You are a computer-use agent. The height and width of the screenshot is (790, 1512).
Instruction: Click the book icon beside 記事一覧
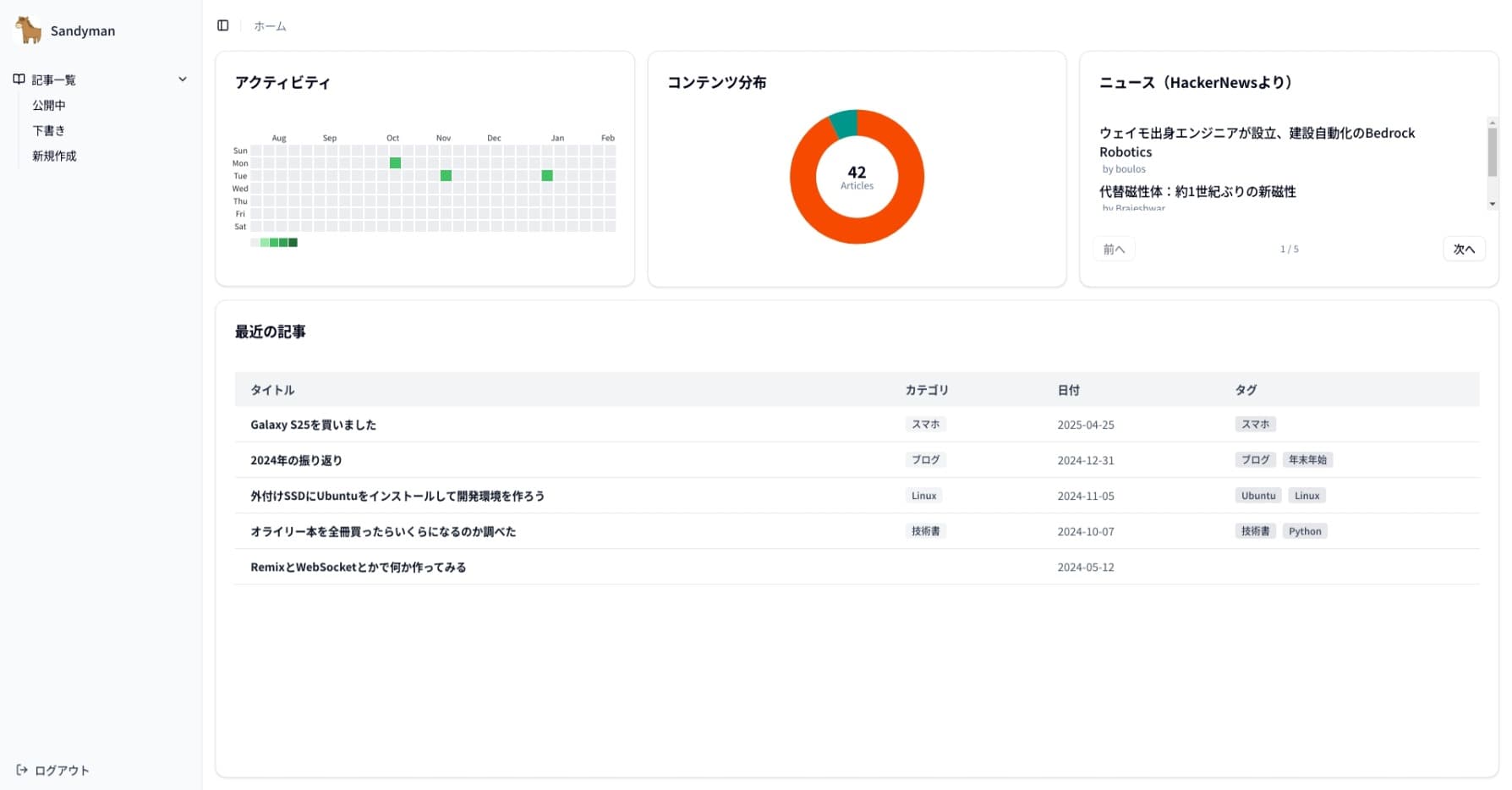19,80
